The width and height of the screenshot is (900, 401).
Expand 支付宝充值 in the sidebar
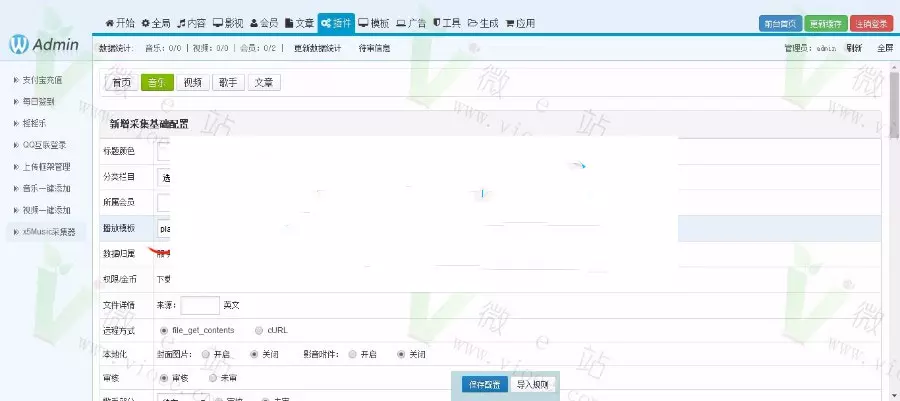click(42, 80)
